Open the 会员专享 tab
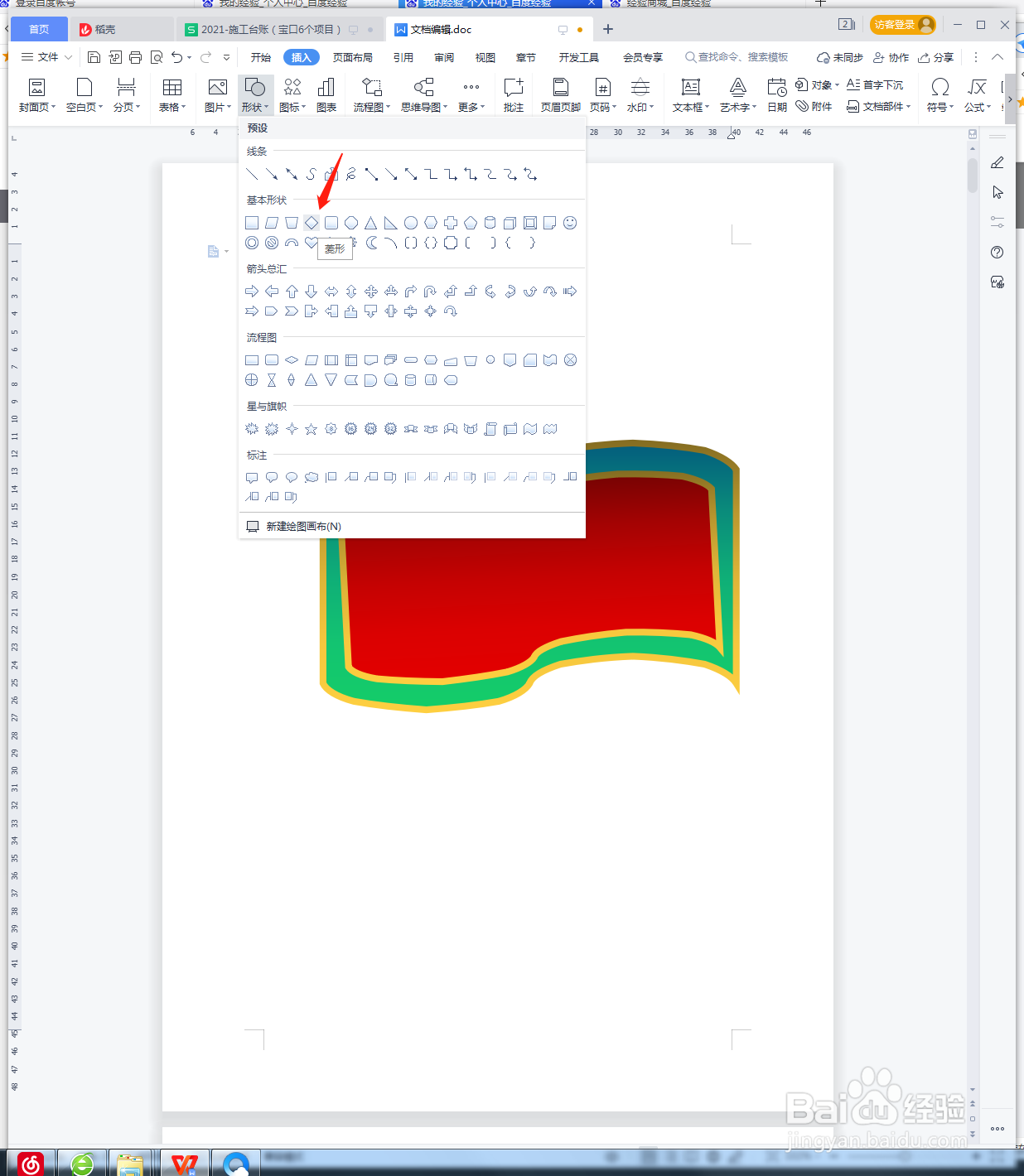This screenshot has width=1024, height=1176. (x=643, y=57)
